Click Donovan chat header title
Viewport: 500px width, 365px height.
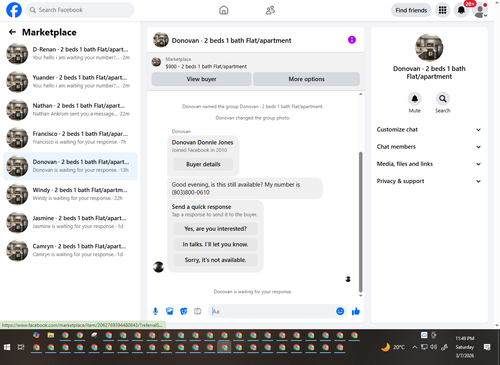pos(231,40)
